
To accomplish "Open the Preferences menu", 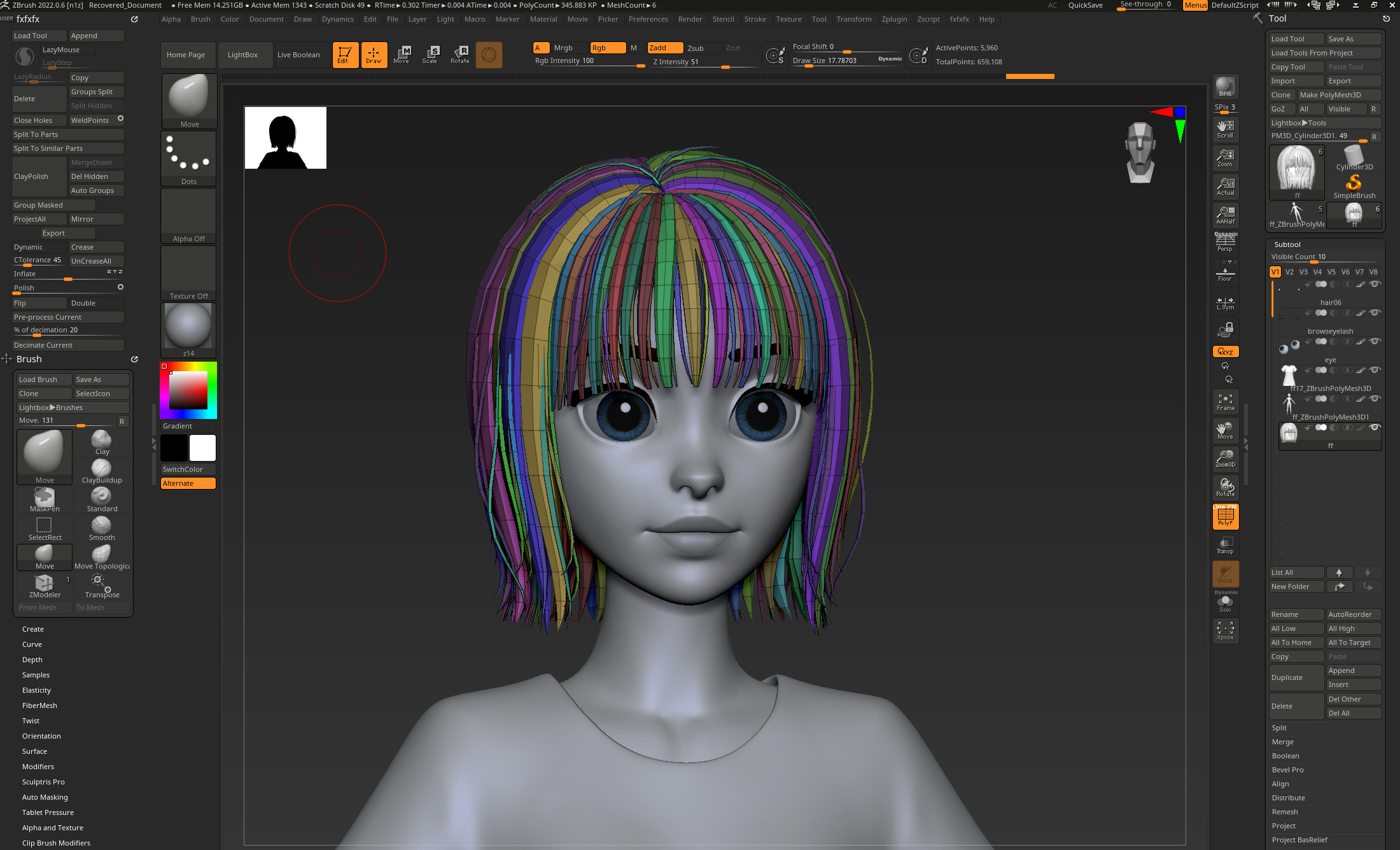I will [x=648, y=19].
